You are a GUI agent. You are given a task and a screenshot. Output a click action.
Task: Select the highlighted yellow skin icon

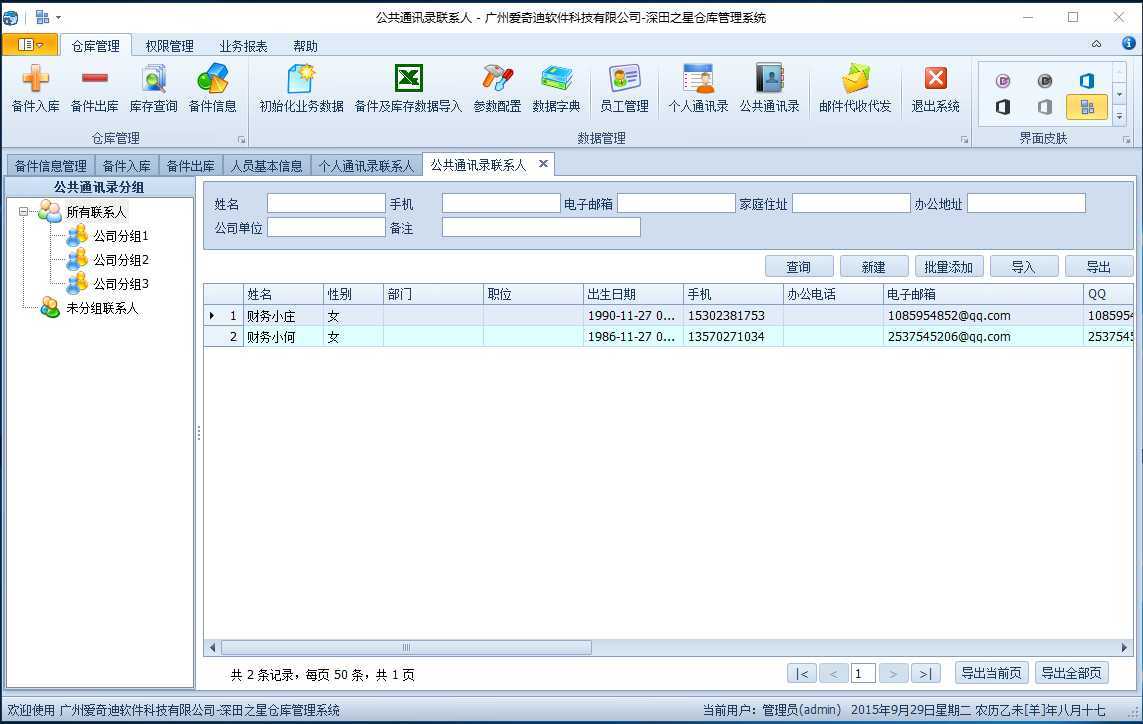1087,107
